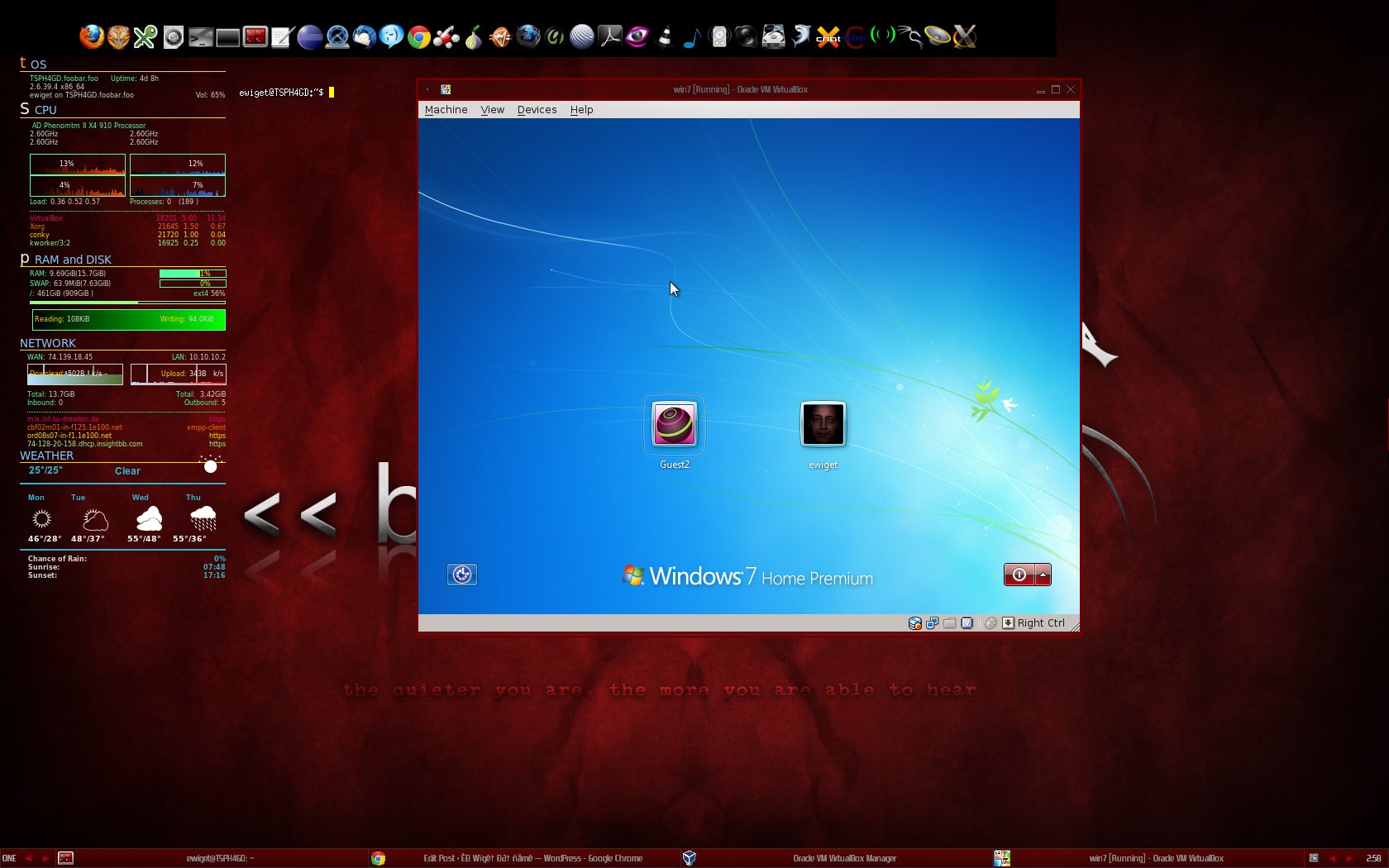Click the clock showing 2:58 in the panel
Screen dimensions: 1389x868
tap(1373, 858)
